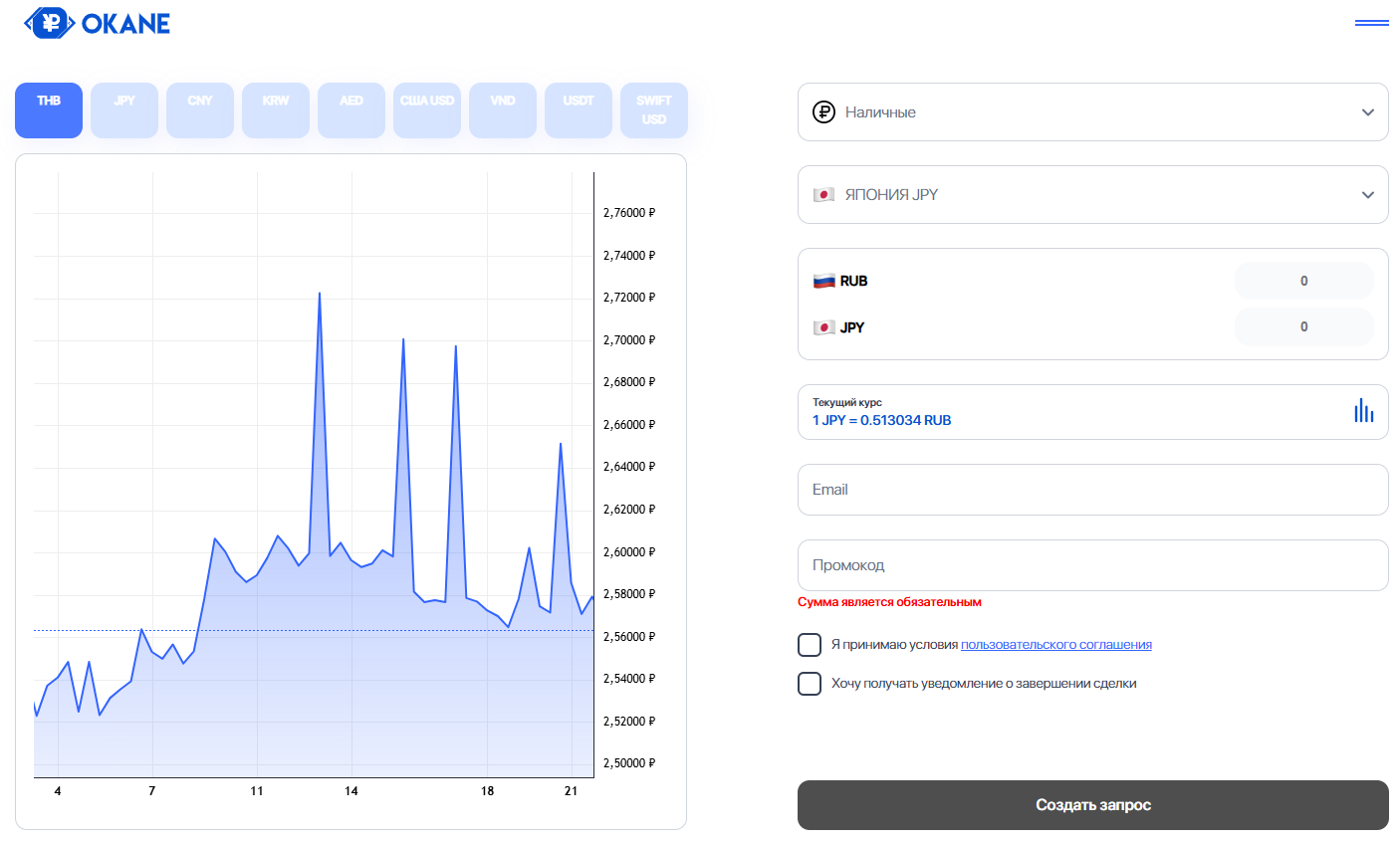Click the chevron arrow of ЯПОНИЯ JPY selector
Image resolution: width=1400 pixels, height=841 pixels.
coord(1367,195)
